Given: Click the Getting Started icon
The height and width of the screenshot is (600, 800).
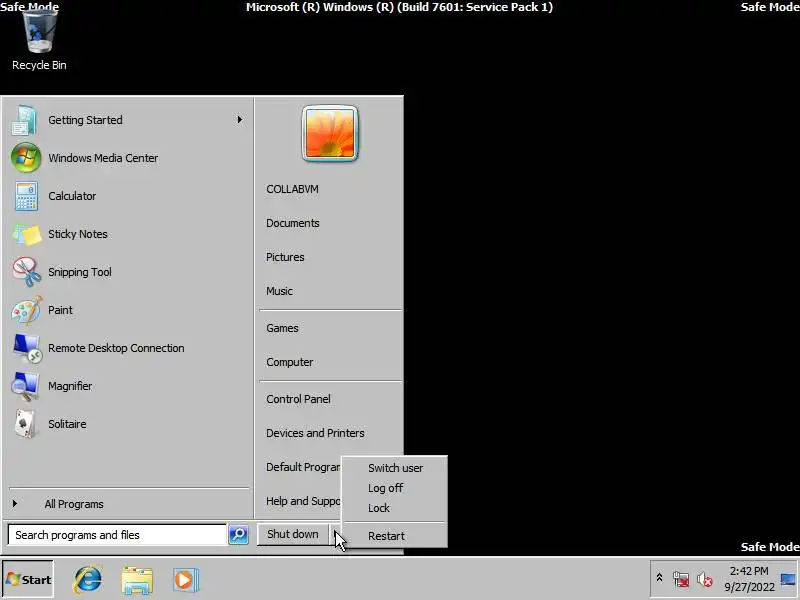Looking at the screenshot, I should pyautogui.click(x=24, y=120).
